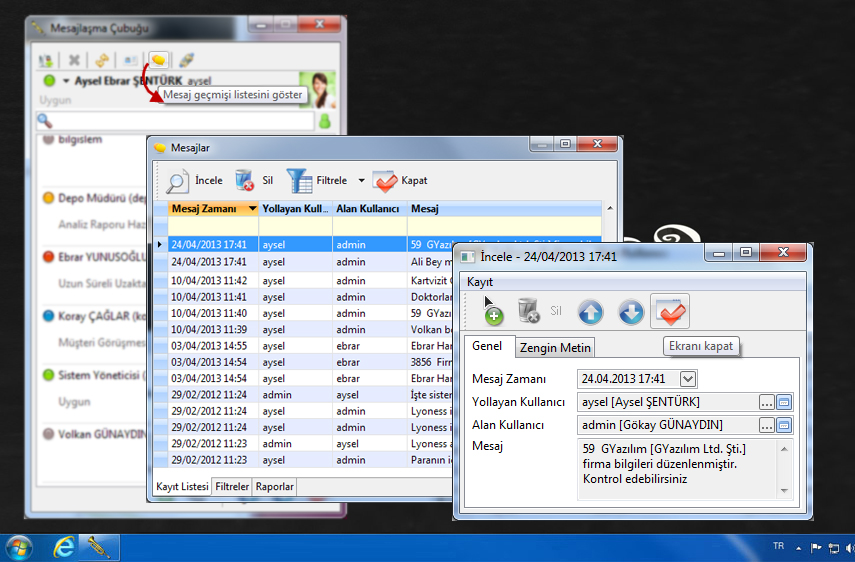
Task: Open the Filtreler tab at bottom
Action: pos(232,486)
